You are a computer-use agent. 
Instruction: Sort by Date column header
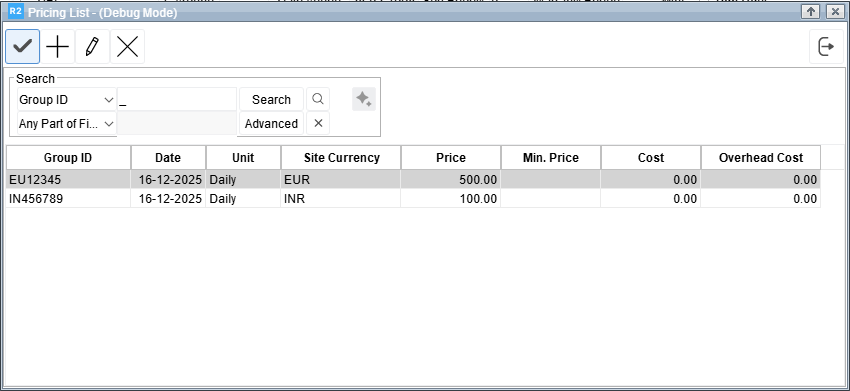(x=168, y=158)
